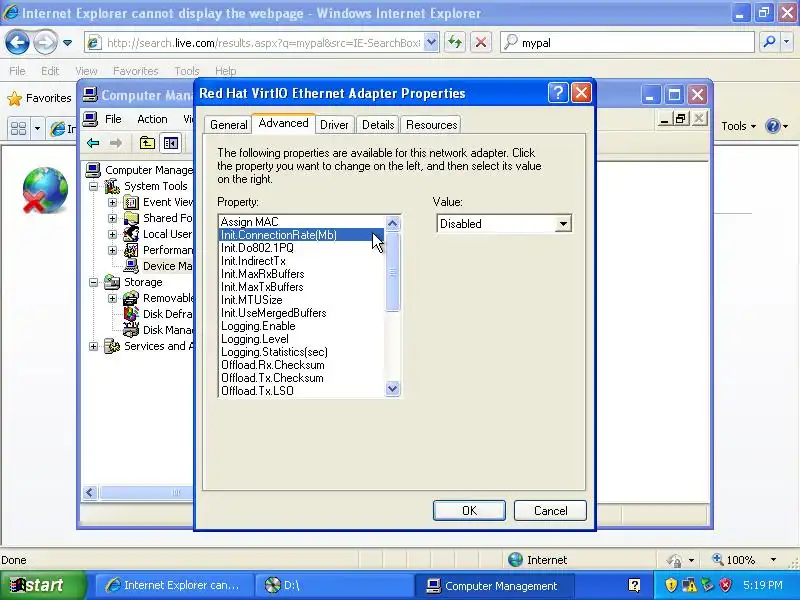Click the IE Help question mark icon
The height and width of the screenshot is (600, 800).
click(773, 126)
